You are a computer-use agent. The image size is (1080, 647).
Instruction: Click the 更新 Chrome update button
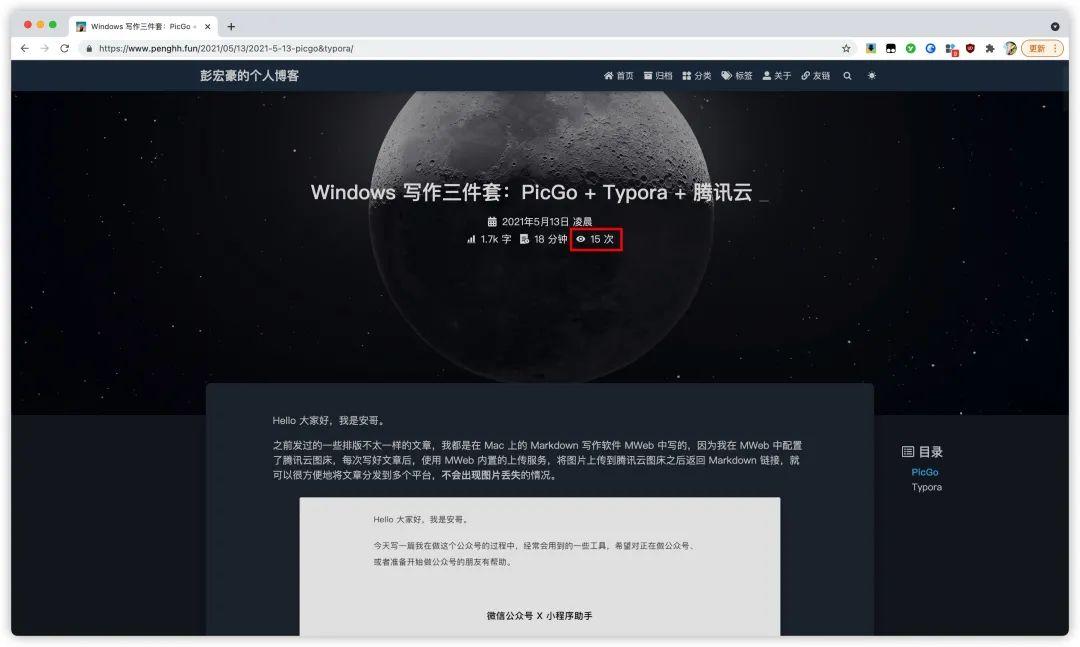point(1043,48)
